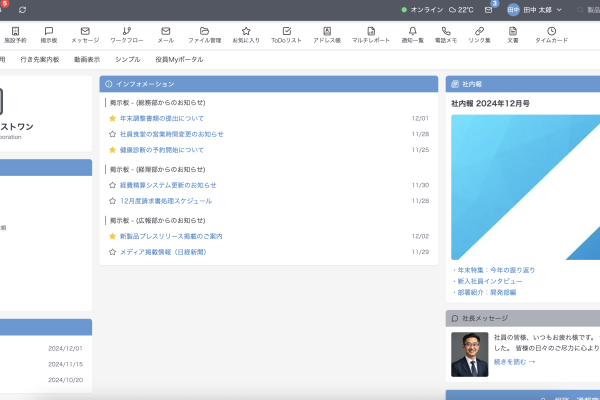Click the date 2024/10/20 in left panel
The height and width of the screenshot is (400, 600).
pyautogui.click(x=65, y=380)
